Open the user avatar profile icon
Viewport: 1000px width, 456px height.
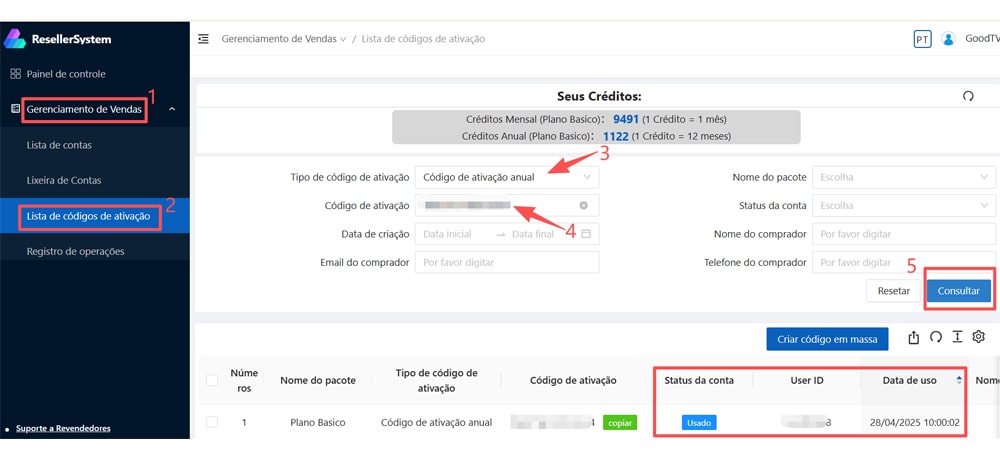click(x=948, y=39)
